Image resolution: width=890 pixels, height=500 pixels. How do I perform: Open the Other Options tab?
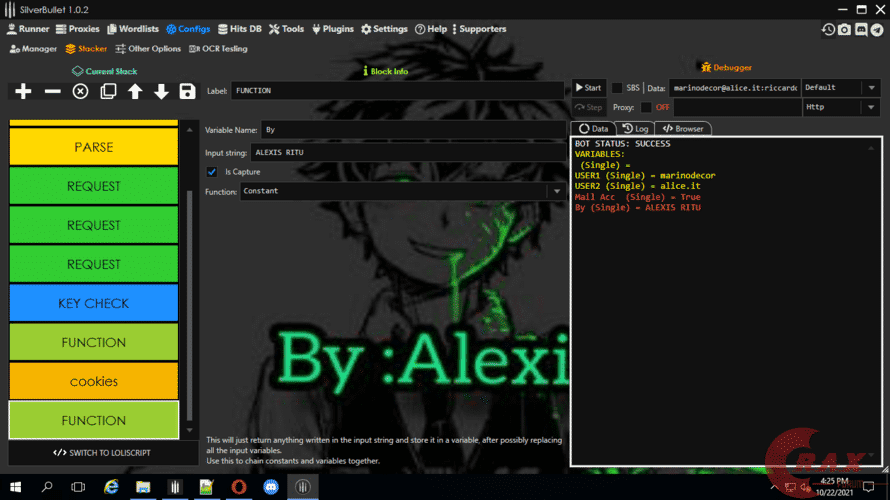148,49
